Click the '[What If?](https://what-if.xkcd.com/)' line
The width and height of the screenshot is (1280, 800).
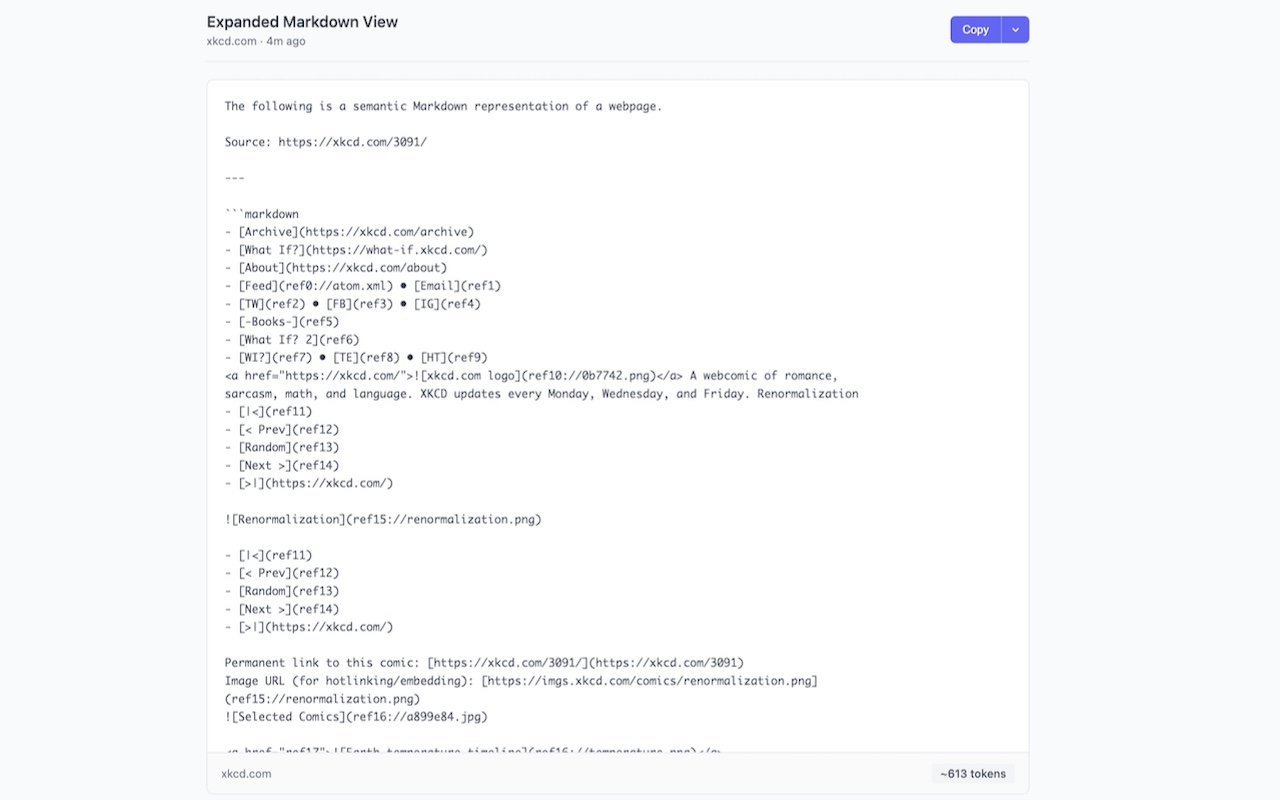356,250
